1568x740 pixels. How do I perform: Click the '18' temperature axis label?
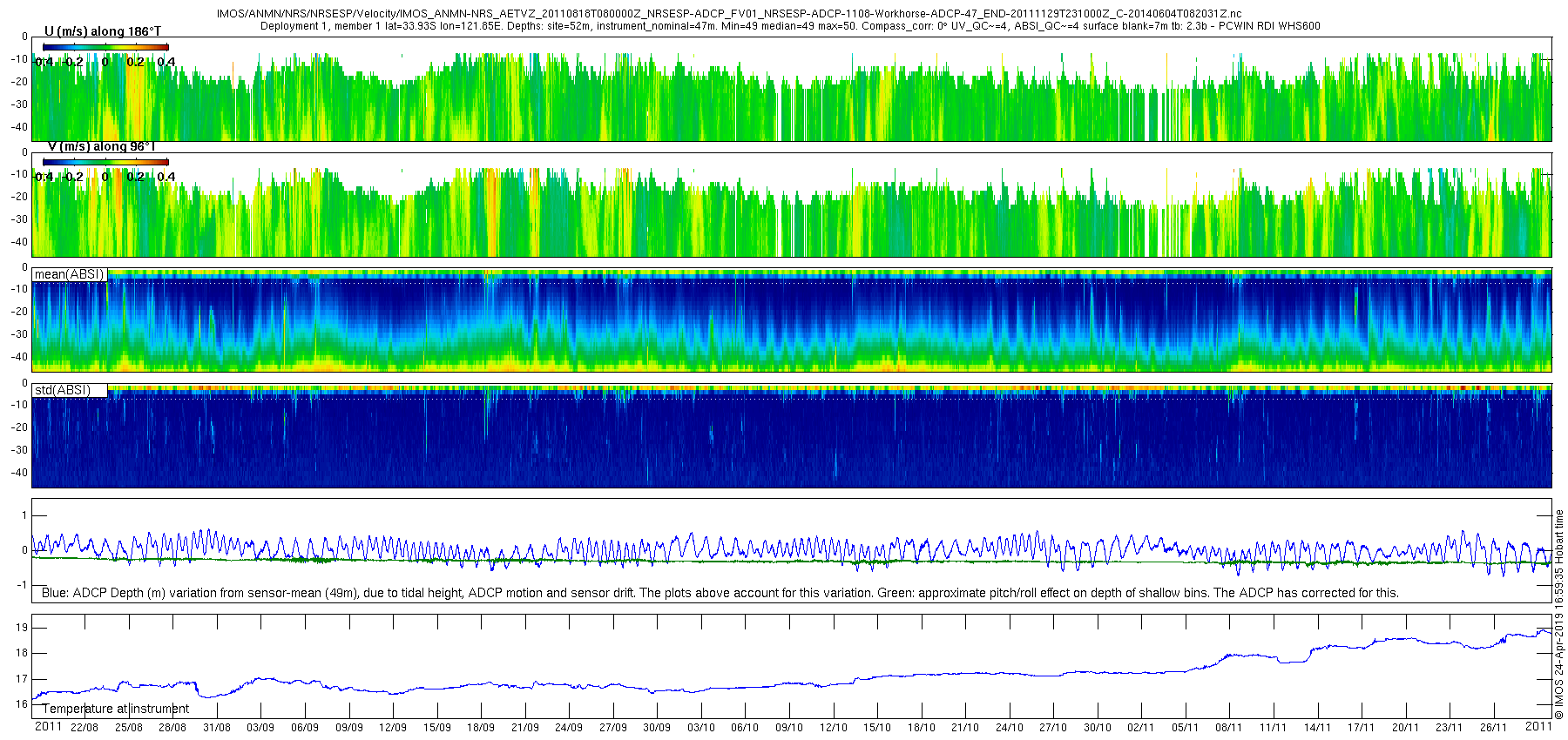pyautogui.click(x=22, y=653)
